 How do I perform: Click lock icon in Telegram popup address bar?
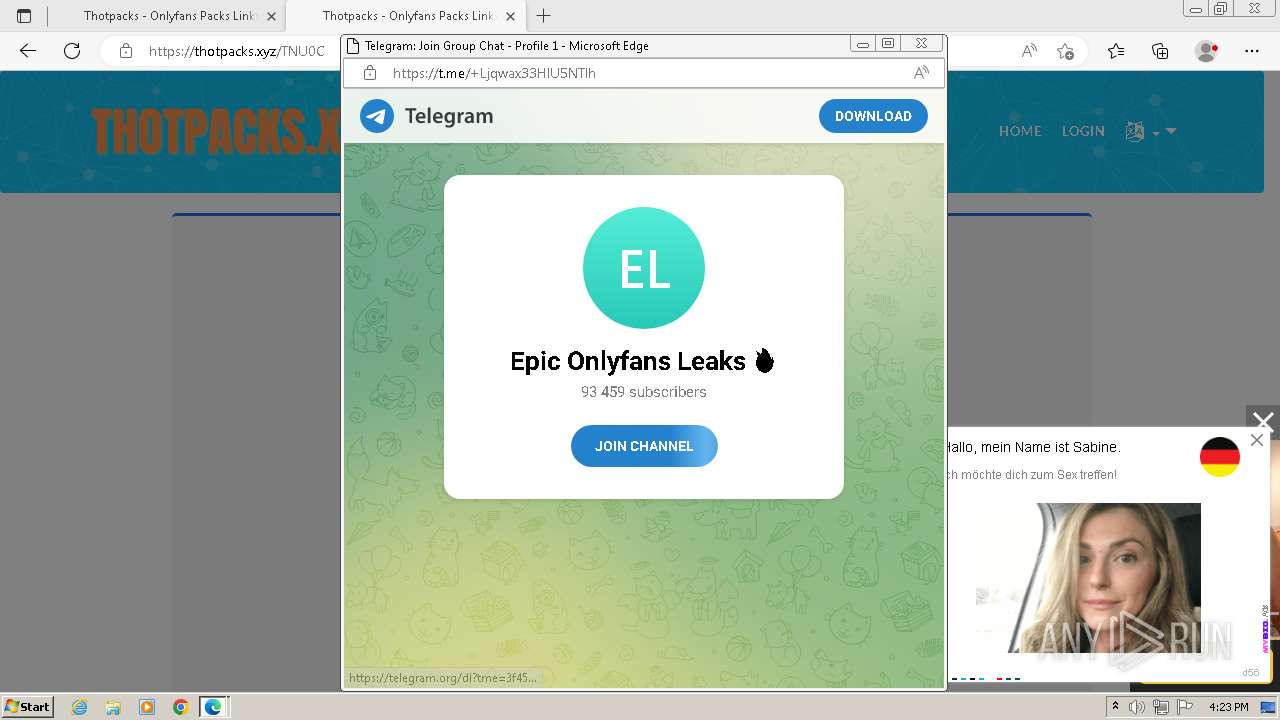[x=370, y=73]
